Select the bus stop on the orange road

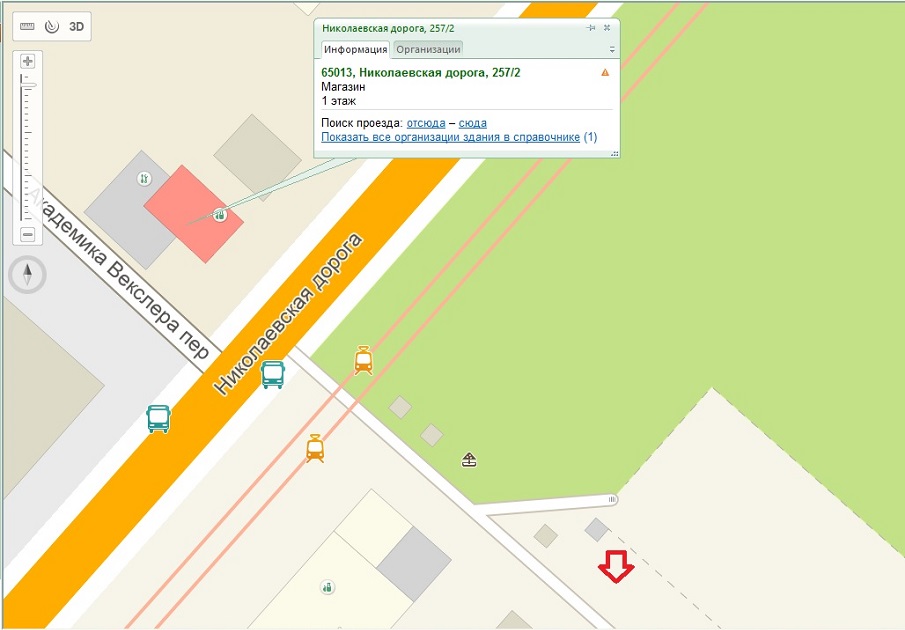click(x=273, y=375)
